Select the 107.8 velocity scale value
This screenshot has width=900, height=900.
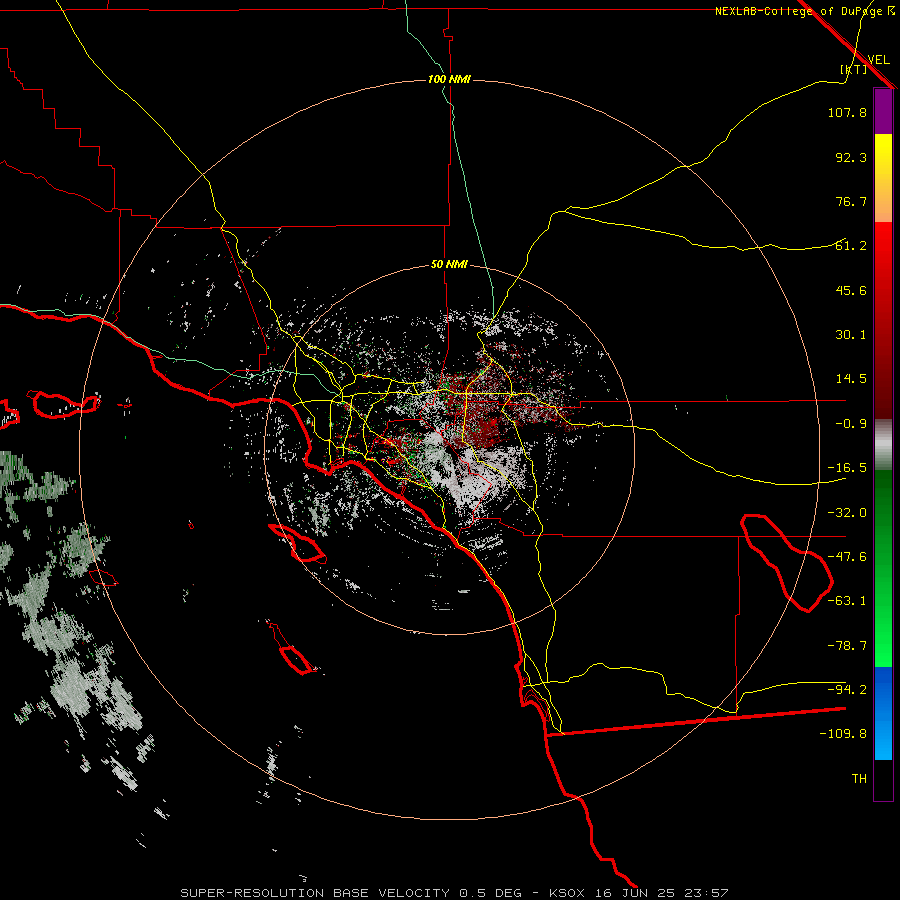(847, 112)
